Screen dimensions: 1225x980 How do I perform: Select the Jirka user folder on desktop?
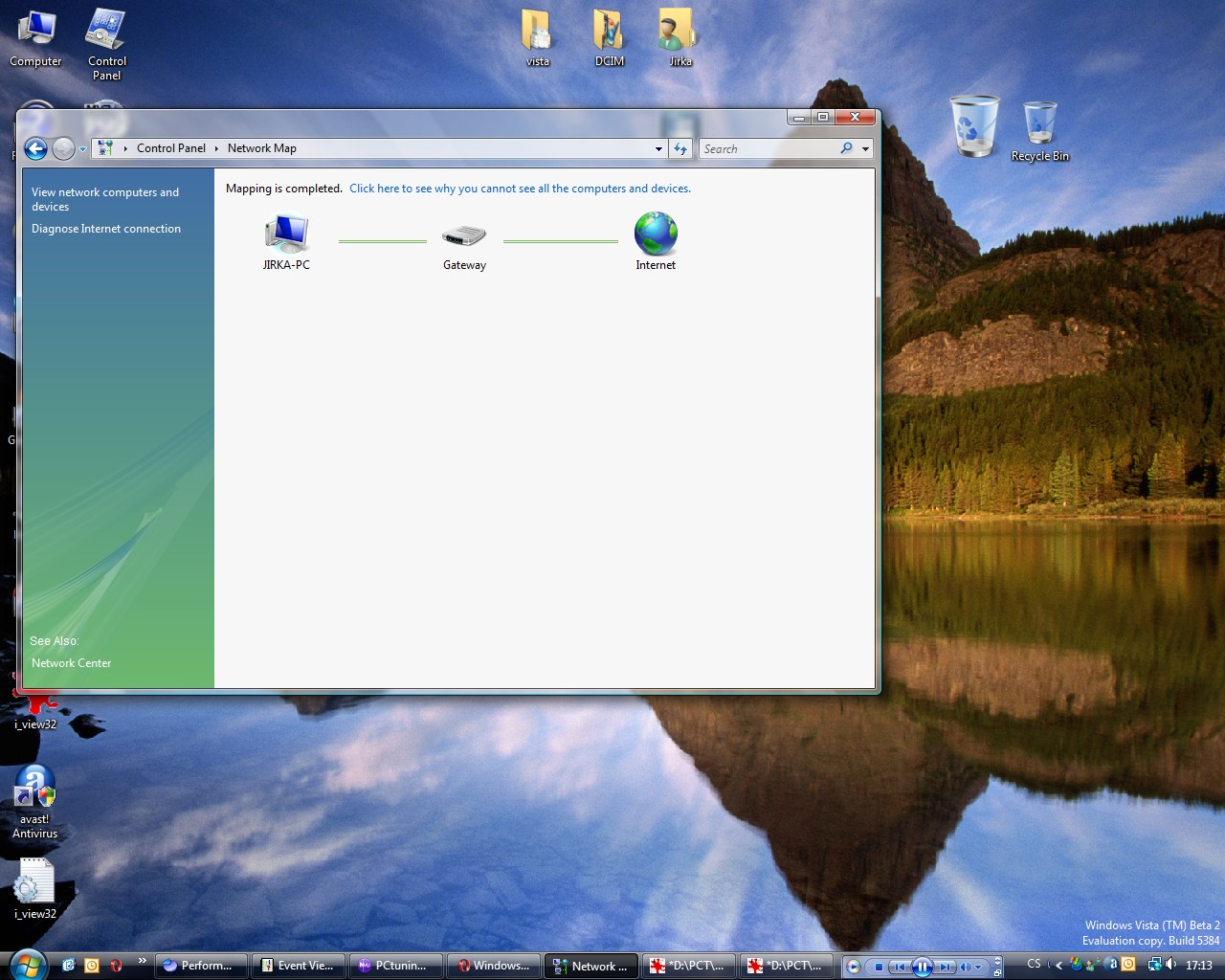[x=679, y=38]
